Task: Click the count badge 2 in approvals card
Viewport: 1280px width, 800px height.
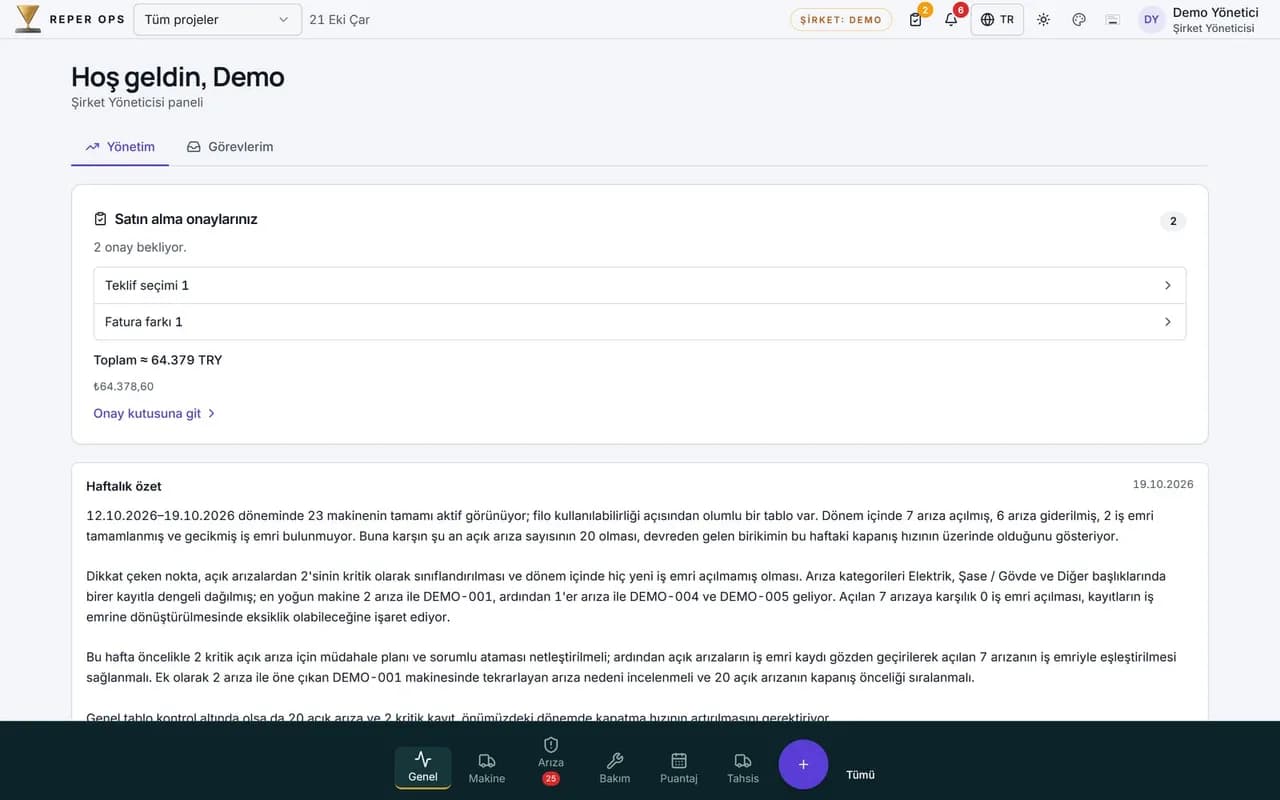Action: [1173, 221]
